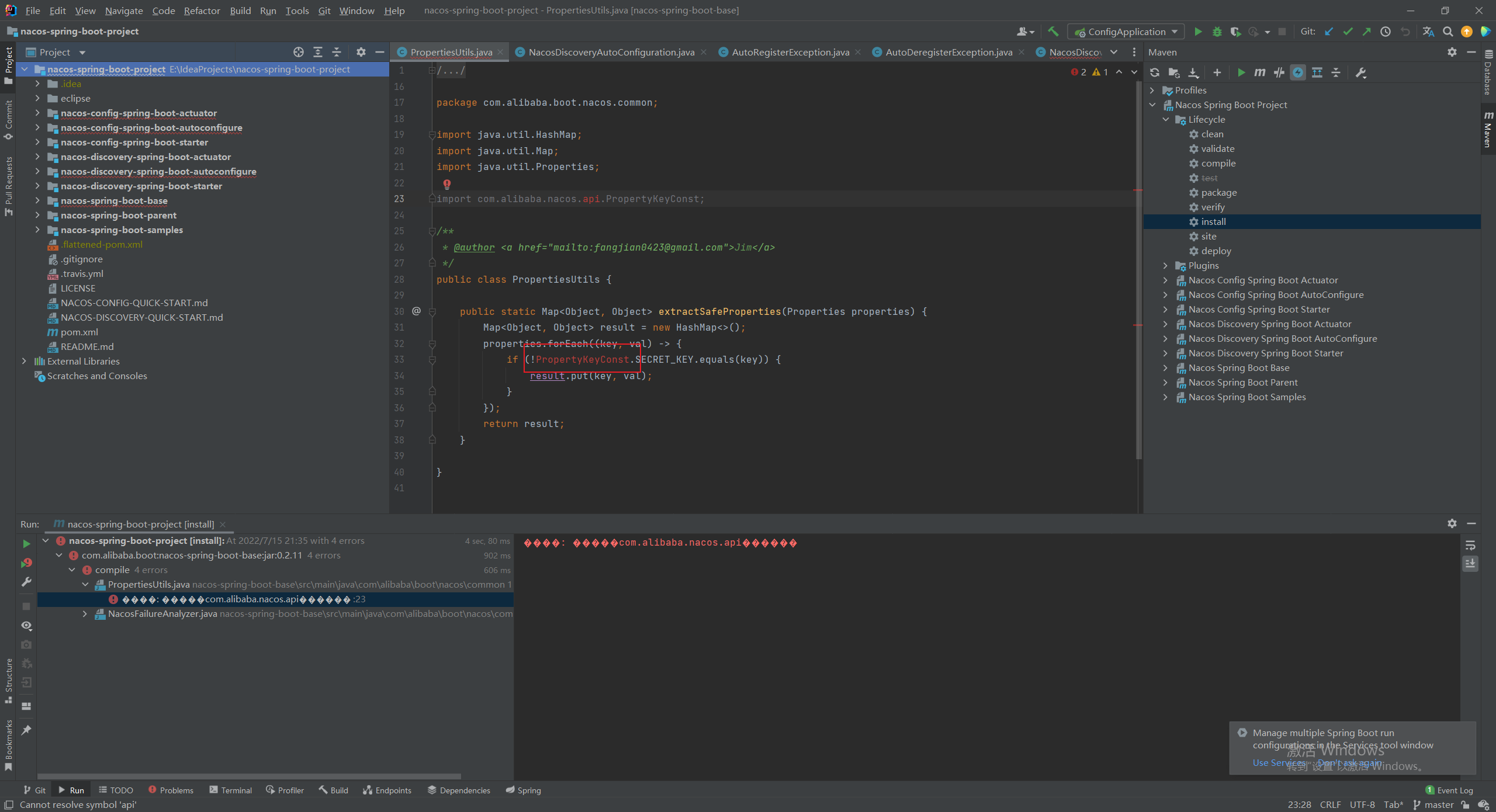Open the translate plugin icon
Screen dimensions: 1496x812
click(1428, 32)
